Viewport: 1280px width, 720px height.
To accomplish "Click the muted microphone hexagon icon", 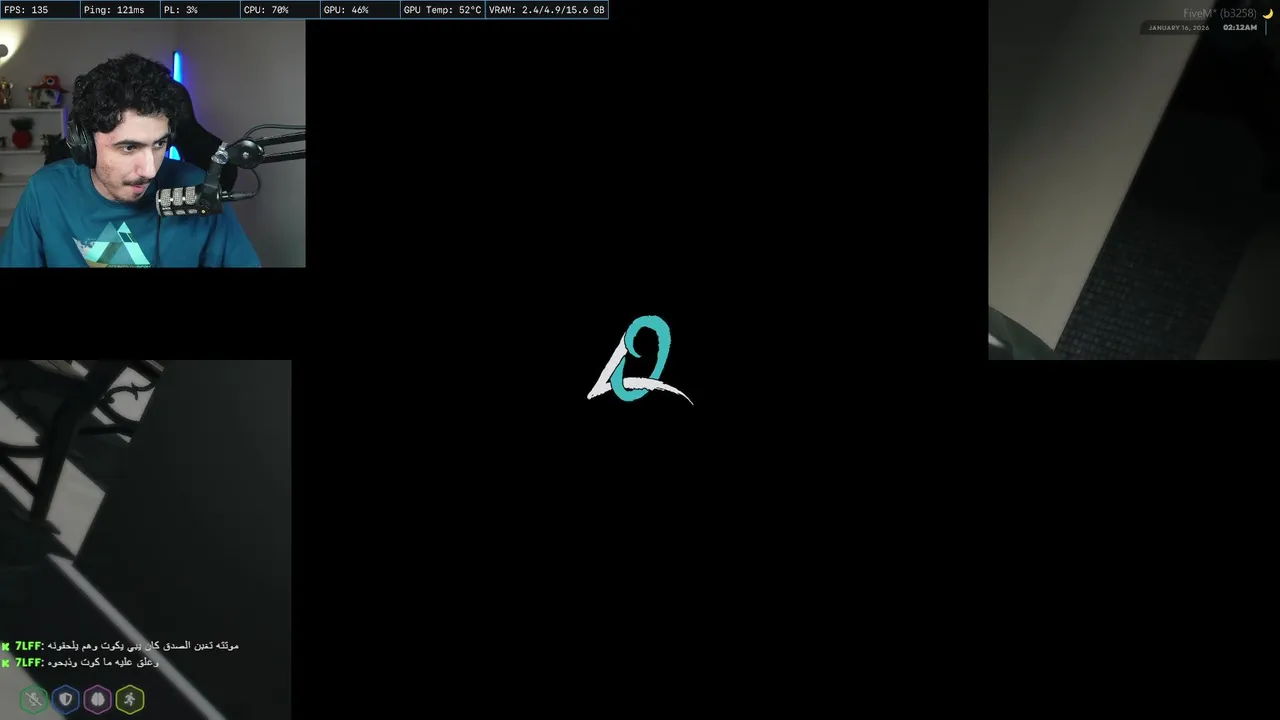I will pyautogui.click(x=34, y=700).
